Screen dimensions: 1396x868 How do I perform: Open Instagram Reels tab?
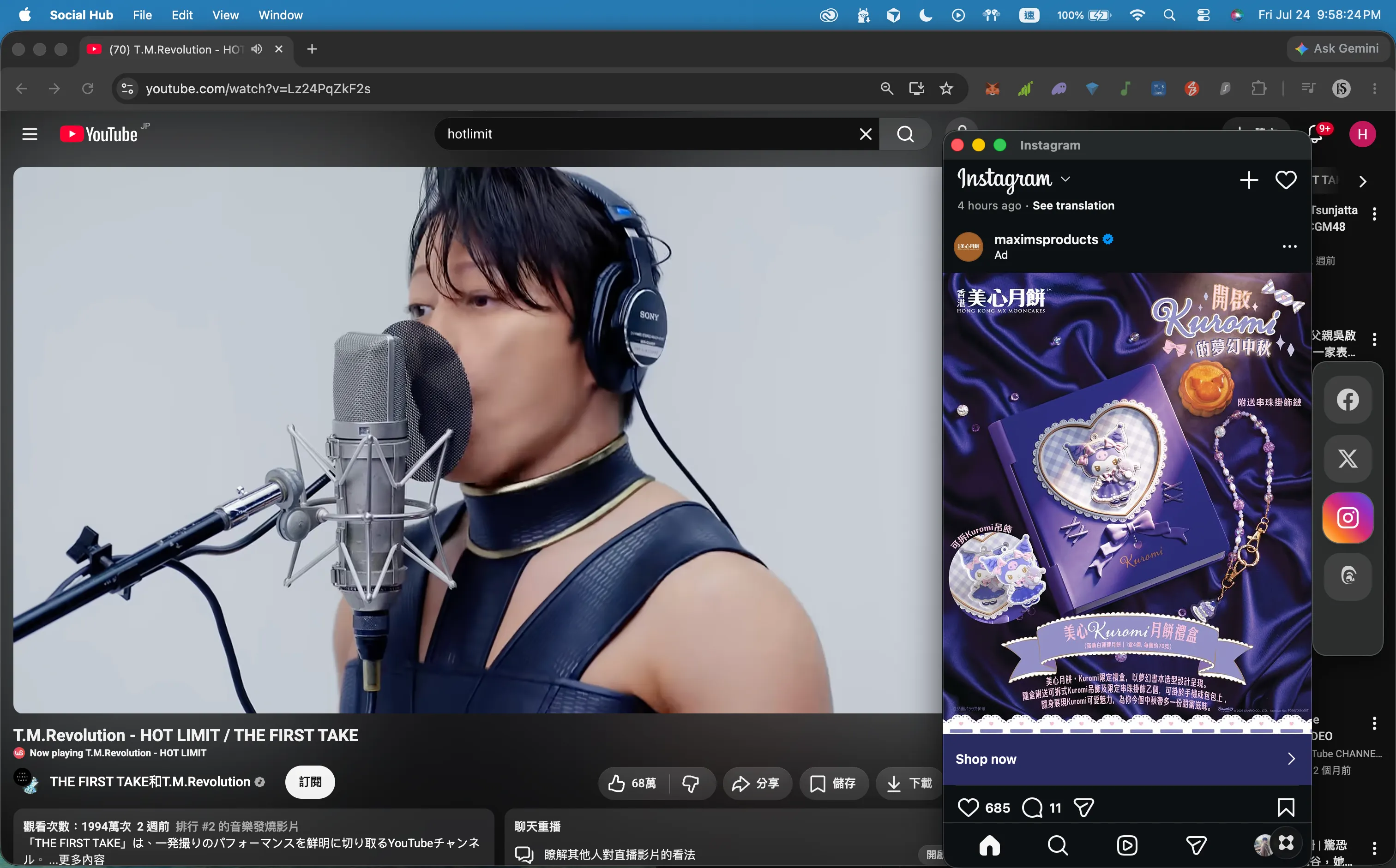1127,845
